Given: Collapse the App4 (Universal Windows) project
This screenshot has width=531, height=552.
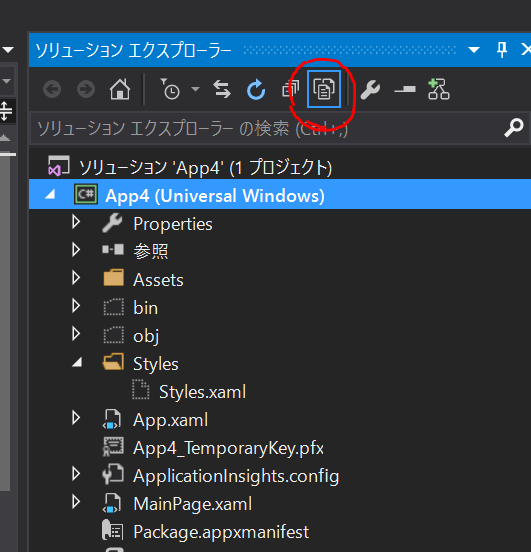Looking at the screenshot, I should click(x=50, y=194).
